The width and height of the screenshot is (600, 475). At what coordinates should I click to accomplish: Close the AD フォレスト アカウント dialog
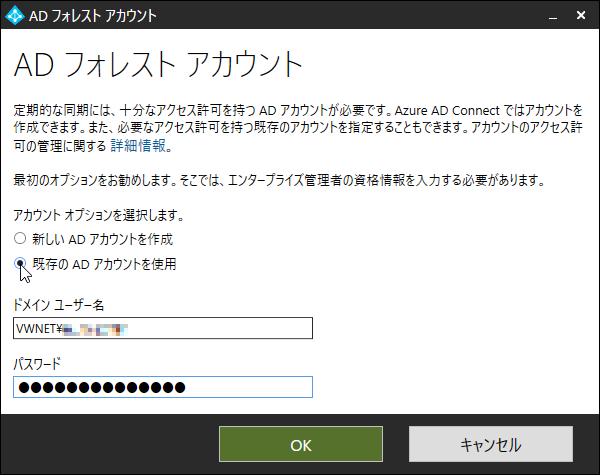click(581, 15)
